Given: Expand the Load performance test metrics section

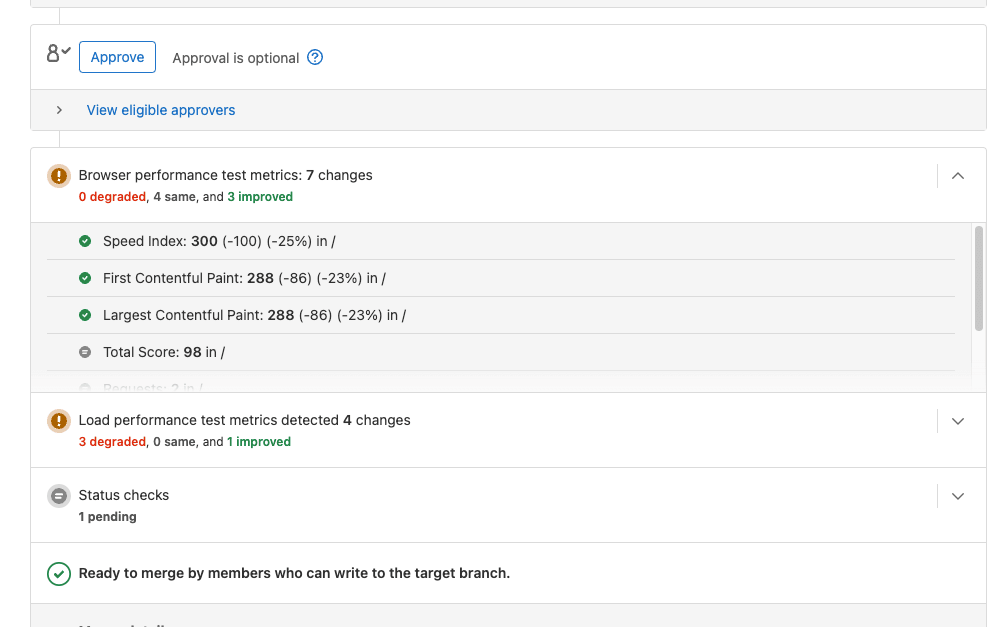Looking at the screenshot, I should (957, 420).
